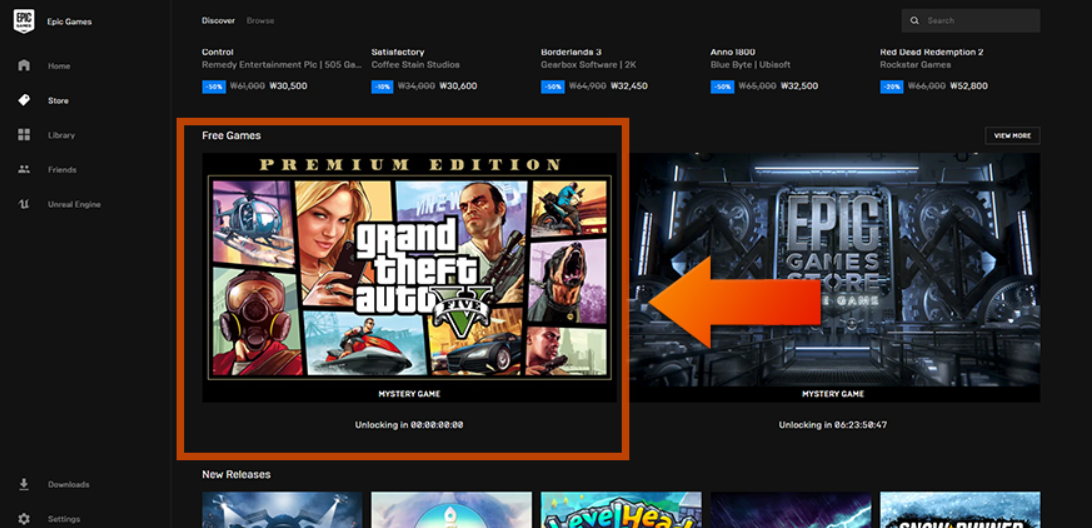Open the Borderlands 3 game title

point(570,52)
